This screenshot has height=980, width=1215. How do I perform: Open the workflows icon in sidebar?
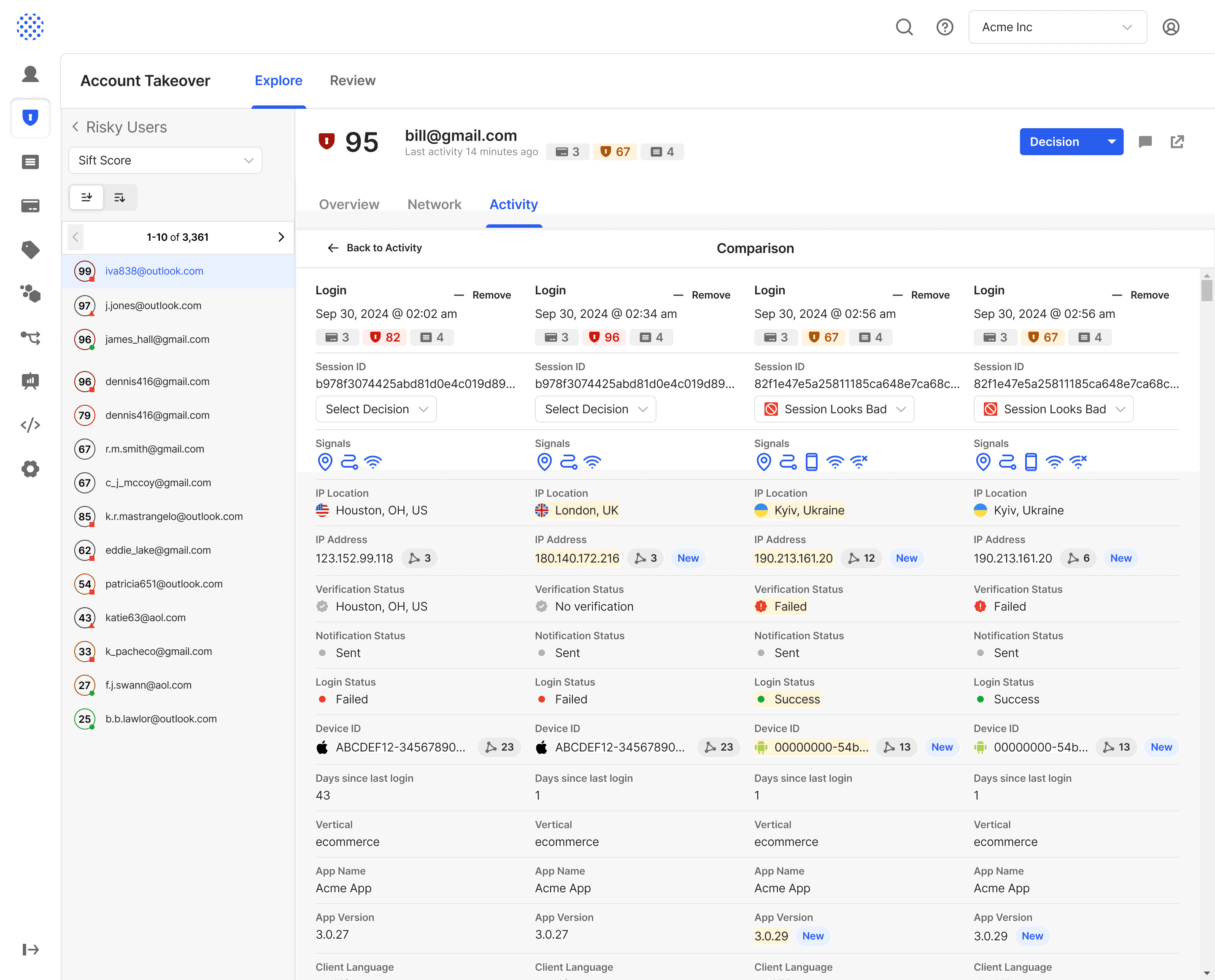30,338
